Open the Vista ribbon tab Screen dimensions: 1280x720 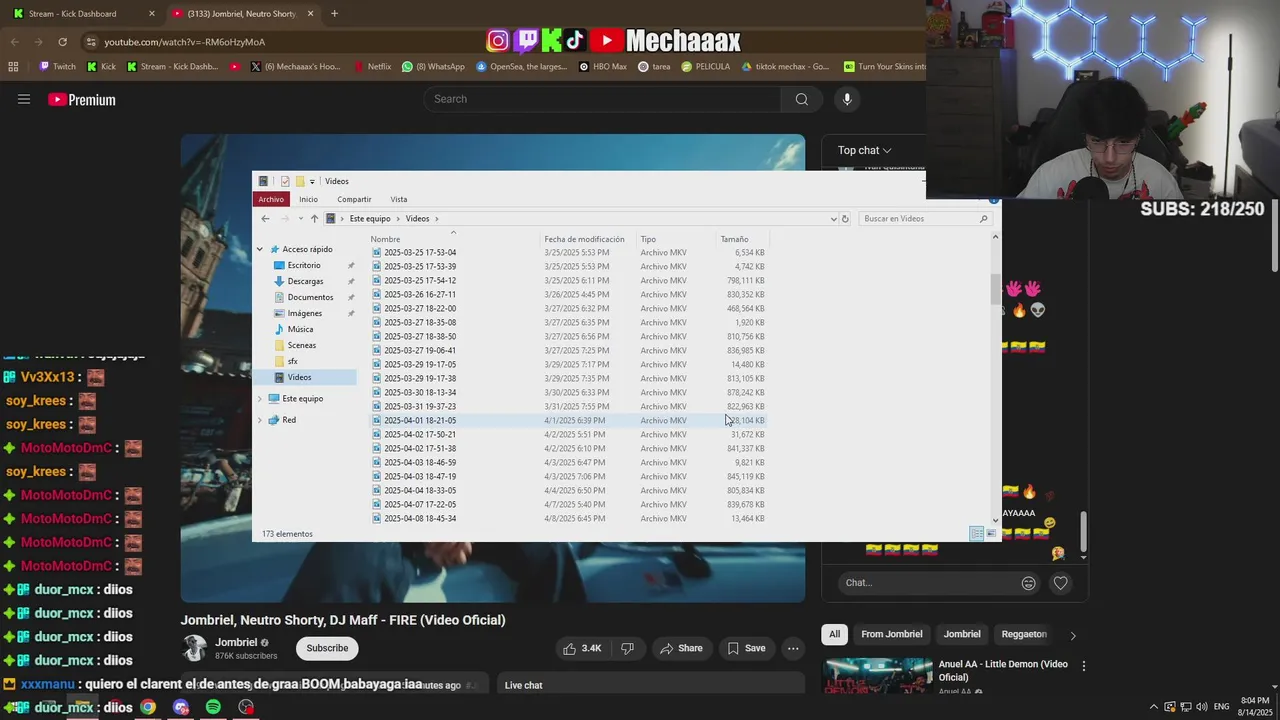click(398, 199)
